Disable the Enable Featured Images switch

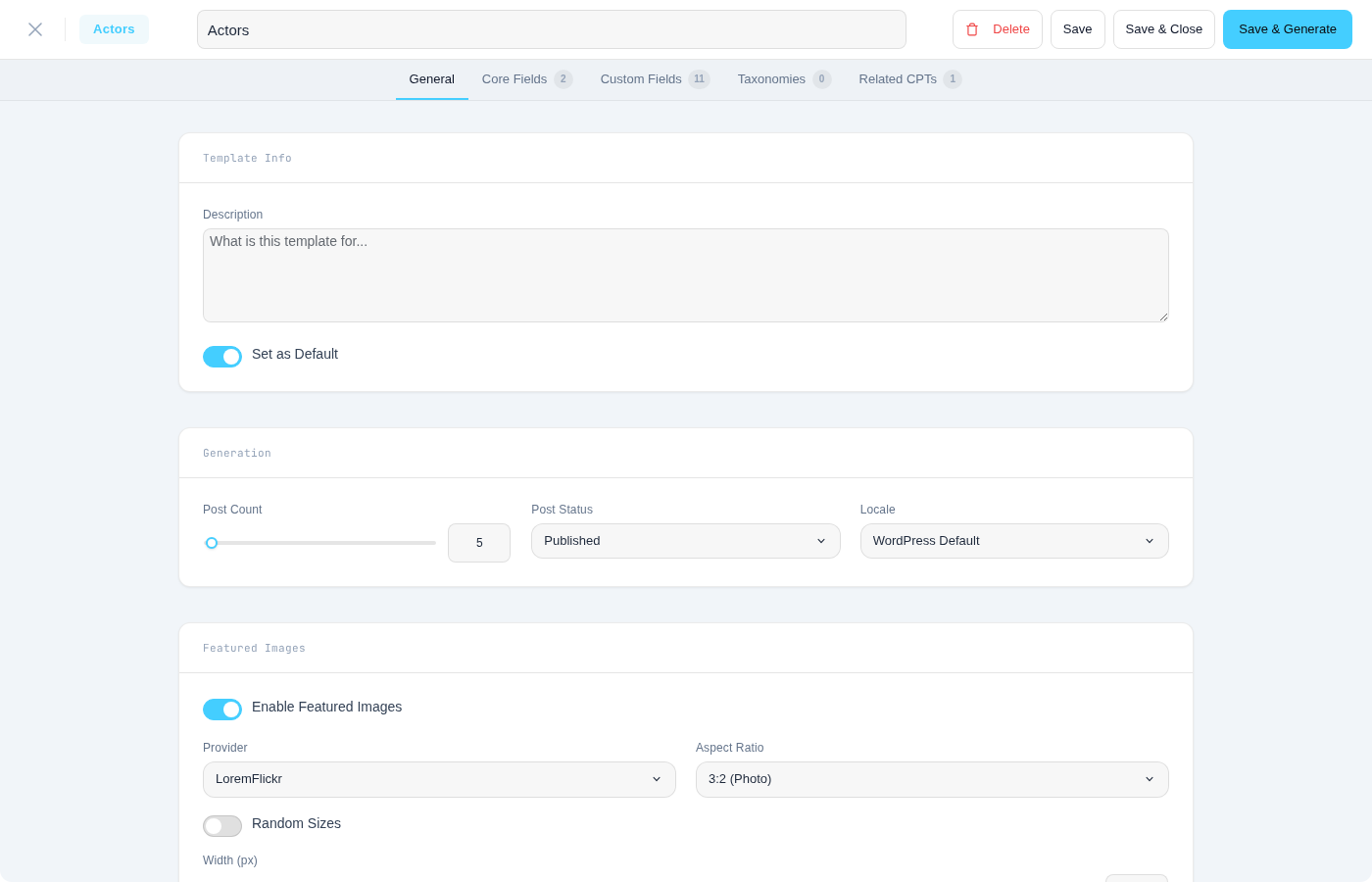click(x=222, y=709)
